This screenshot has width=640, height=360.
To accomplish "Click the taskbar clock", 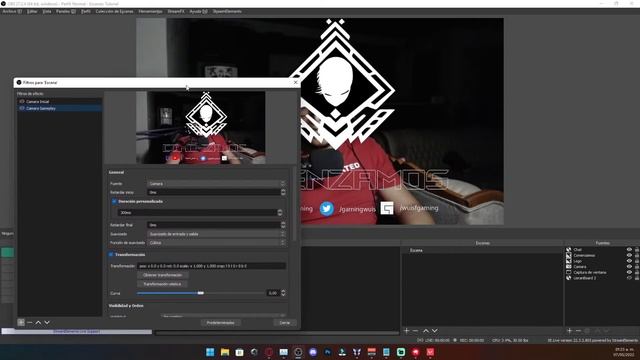I will [624, 352].
